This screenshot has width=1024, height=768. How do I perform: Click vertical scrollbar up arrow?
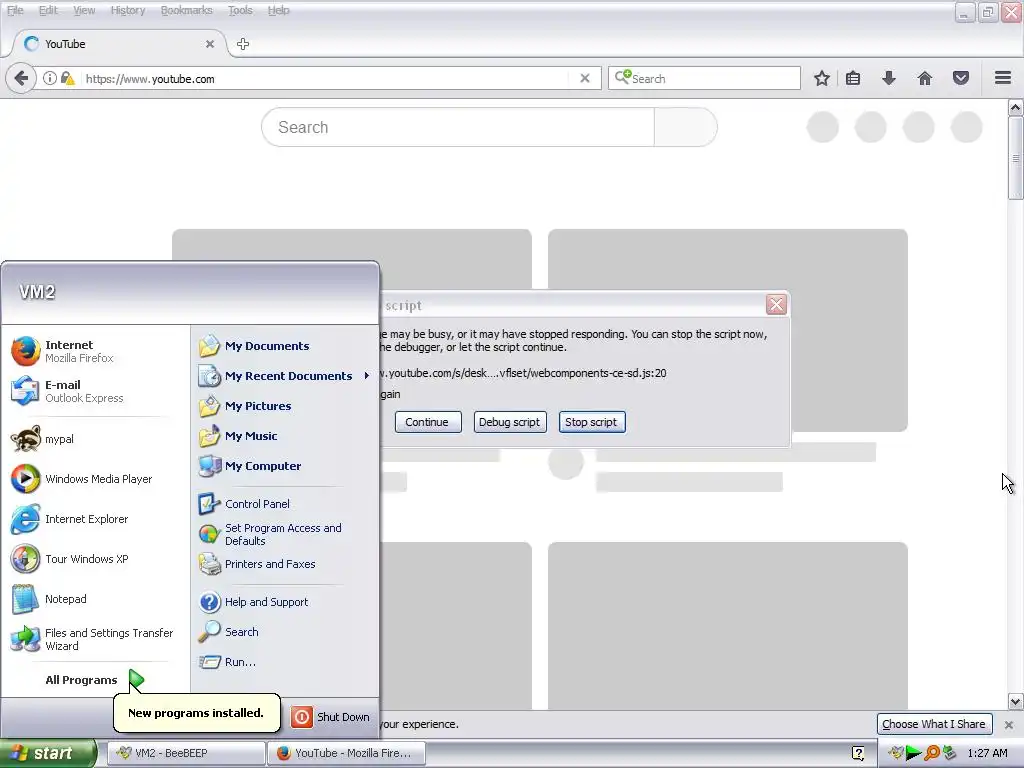(1016, 108)
